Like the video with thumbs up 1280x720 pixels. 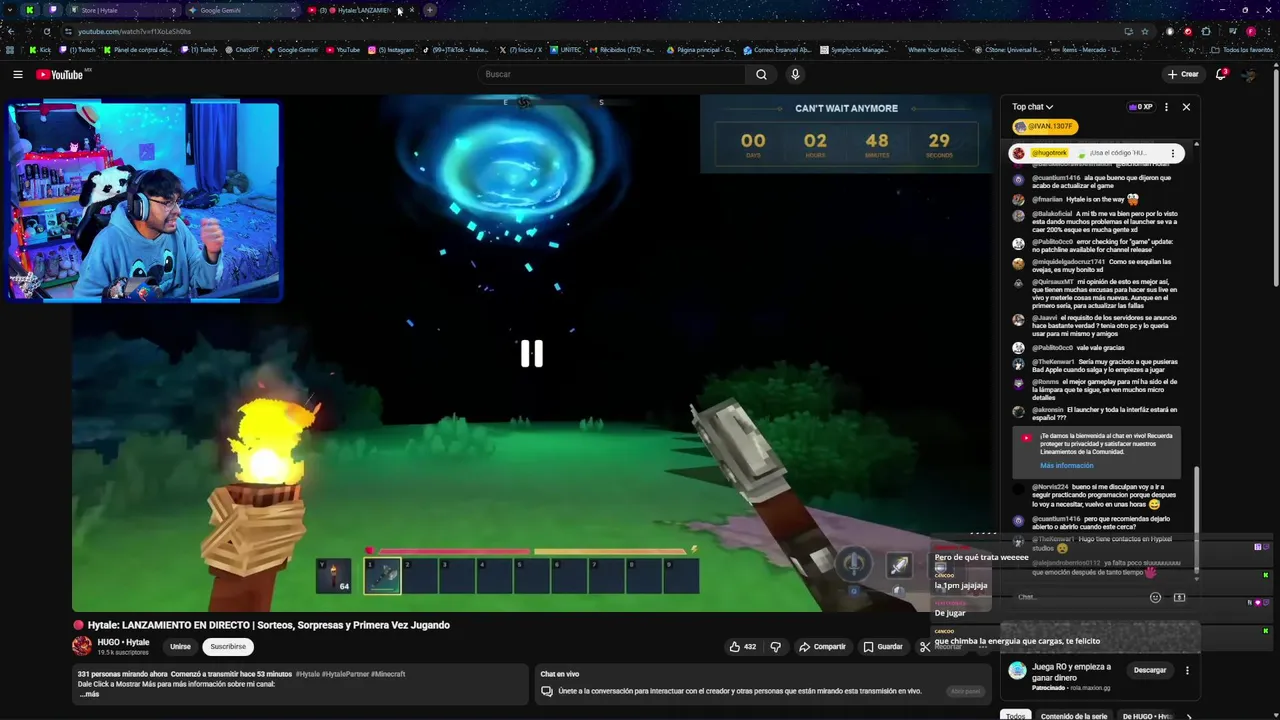(741, 647)
